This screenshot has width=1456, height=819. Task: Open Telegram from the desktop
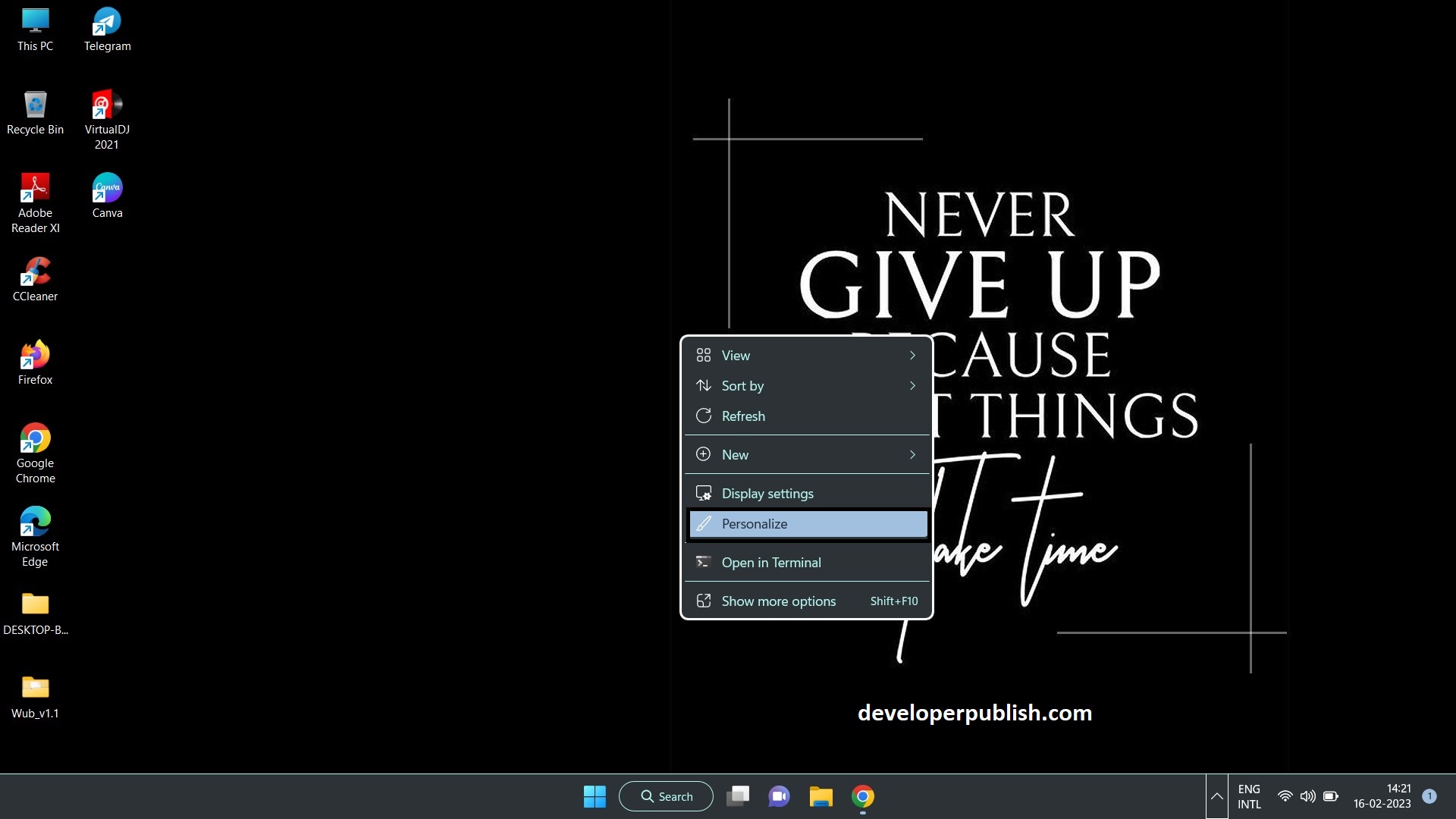(106, 23)
